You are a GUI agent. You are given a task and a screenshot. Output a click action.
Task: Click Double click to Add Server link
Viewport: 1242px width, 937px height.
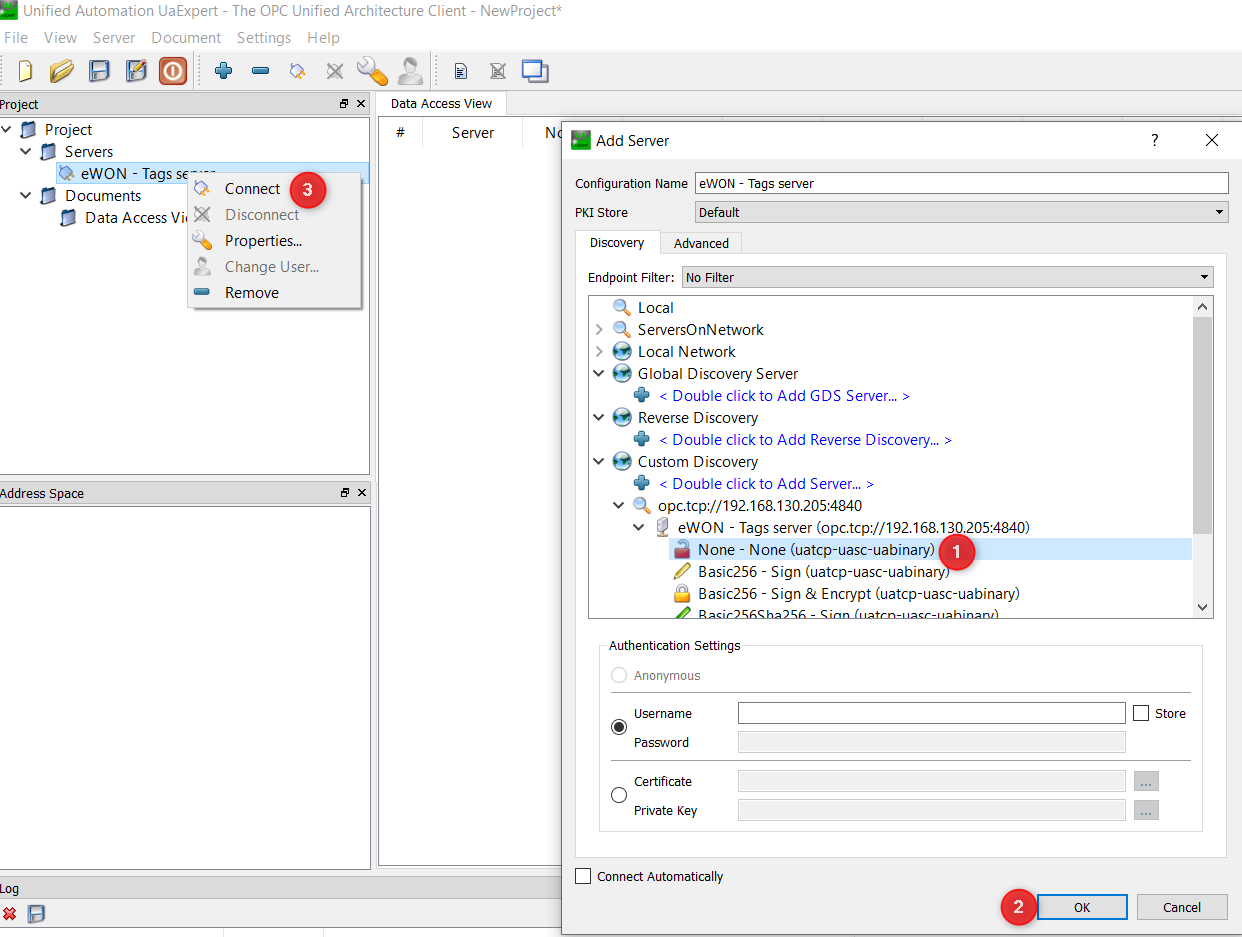[x=766, y=484]
